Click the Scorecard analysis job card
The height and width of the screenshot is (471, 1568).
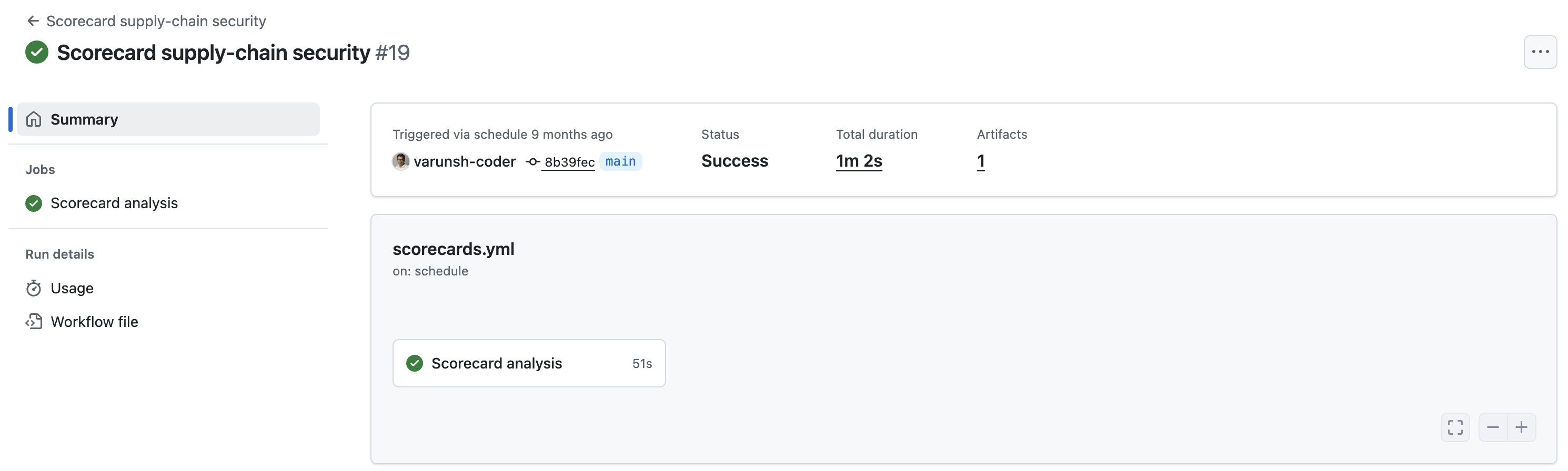pyautogui.click(x=528, y=363)
